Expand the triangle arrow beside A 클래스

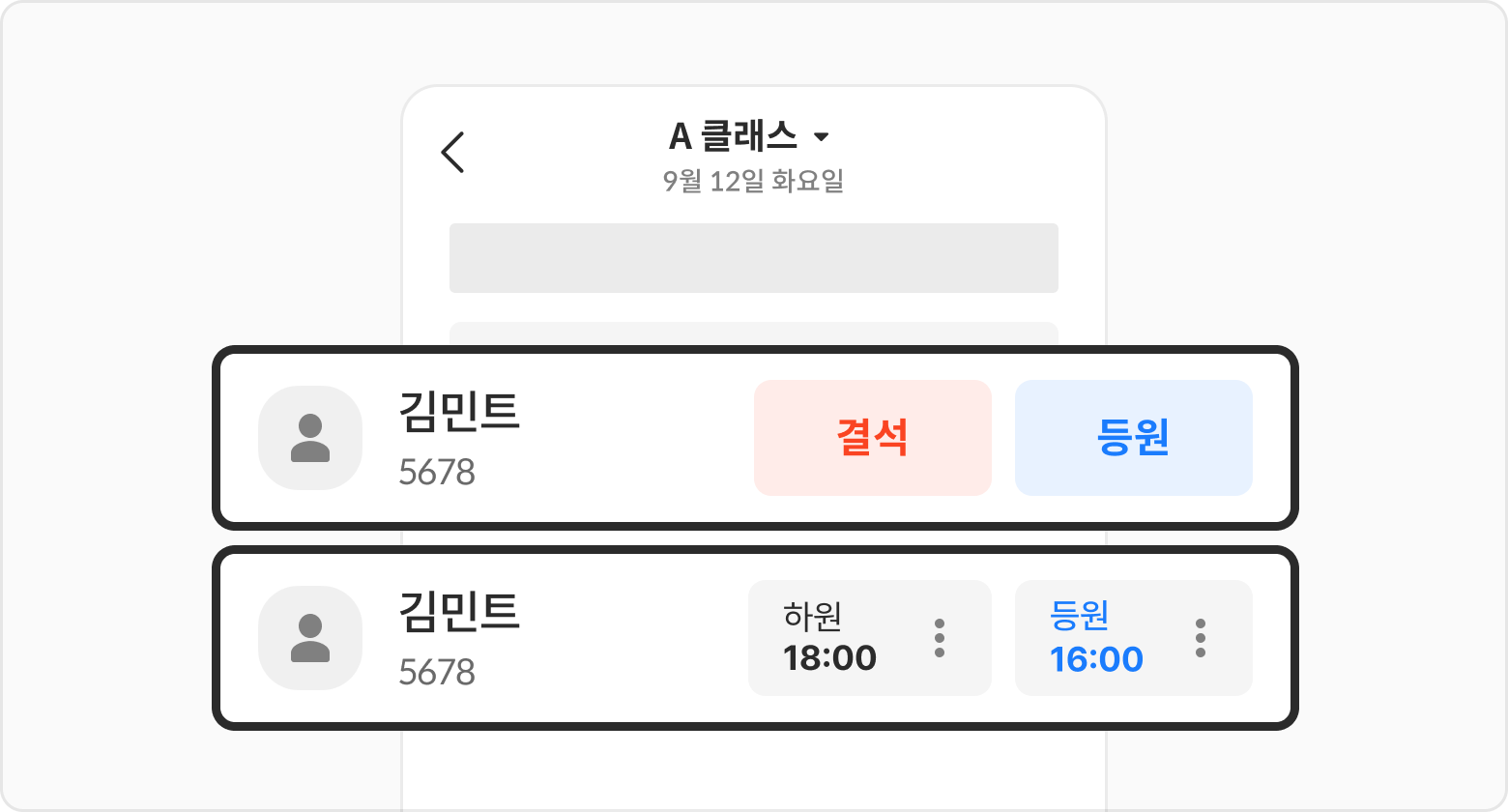click(821, 137)
